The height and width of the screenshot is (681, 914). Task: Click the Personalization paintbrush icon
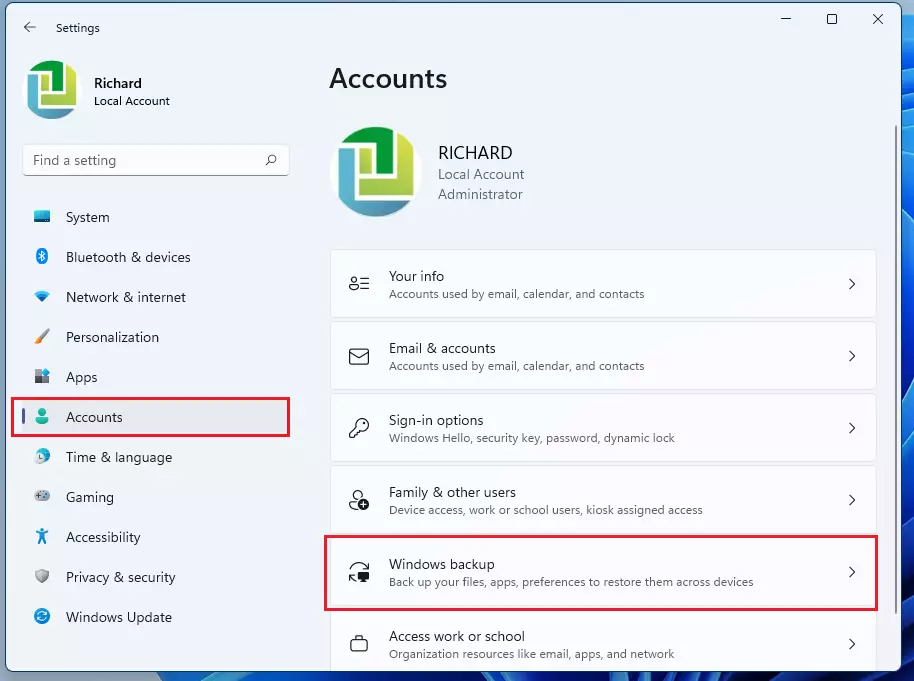(x=42, y=336)
